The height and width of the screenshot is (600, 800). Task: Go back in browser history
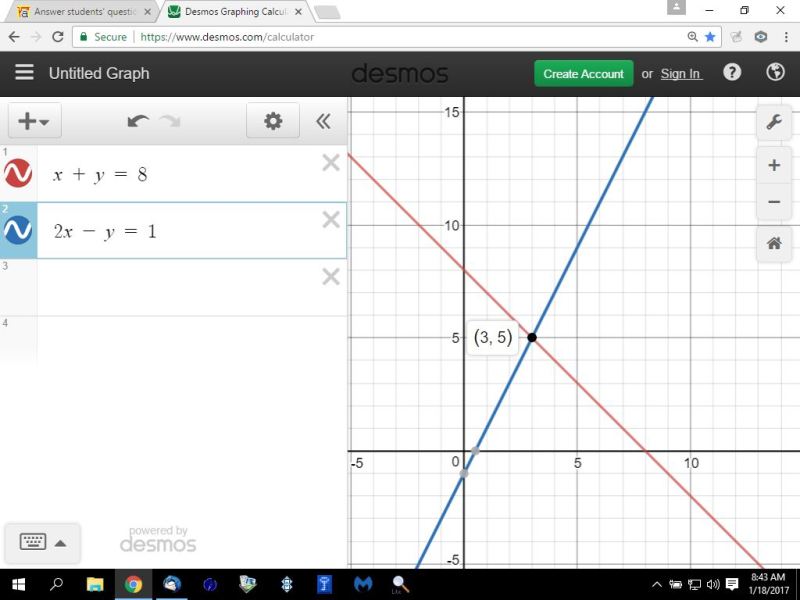pyautogui.click(x=14, y=37)
